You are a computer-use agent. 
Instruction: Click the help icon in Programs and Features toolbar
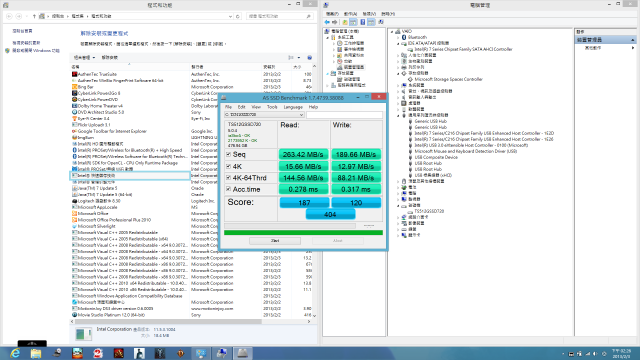pos(309,58)
